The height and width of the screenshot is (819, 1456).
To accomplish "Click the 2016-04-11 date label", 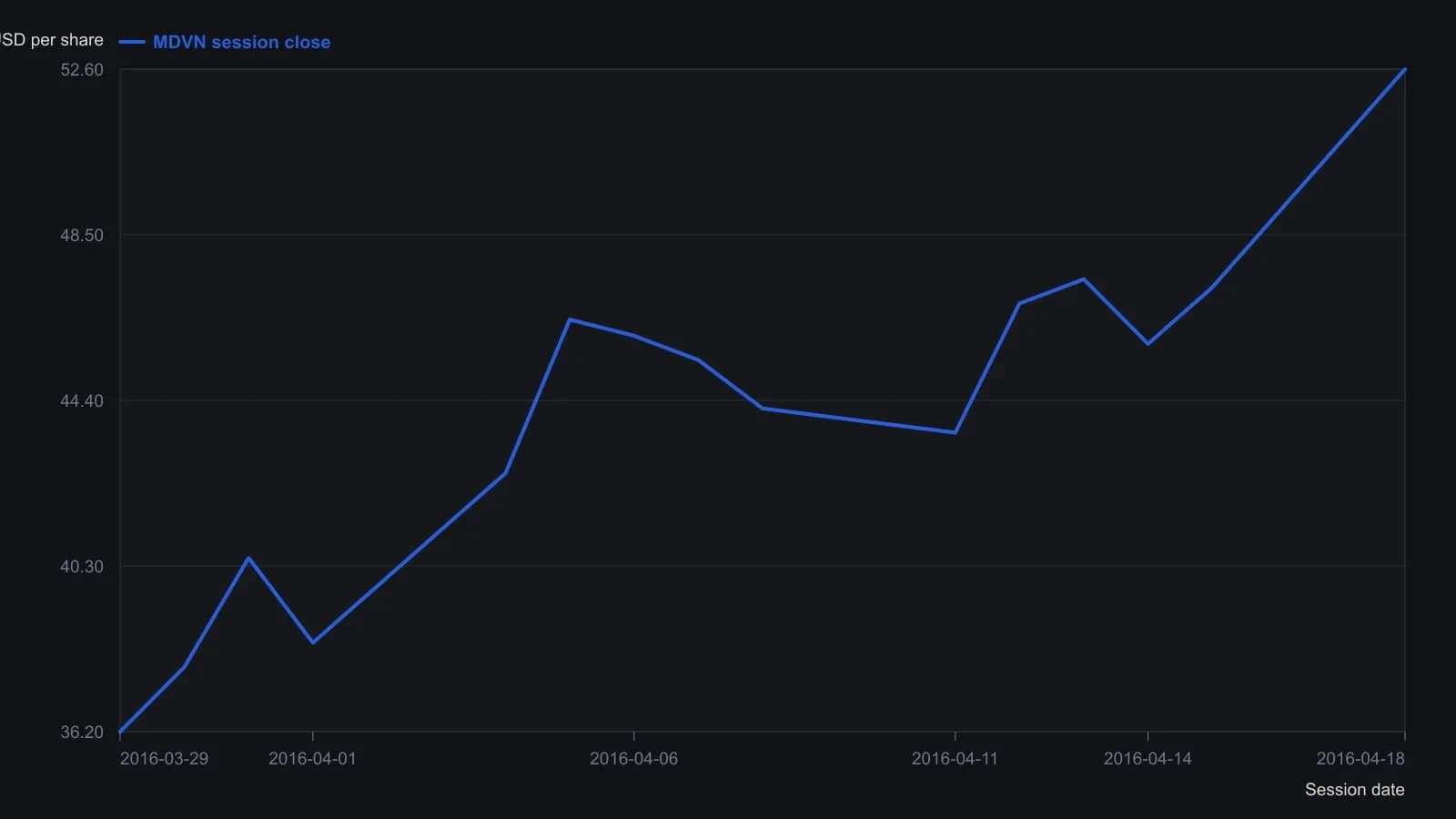I will click(955, 759).
